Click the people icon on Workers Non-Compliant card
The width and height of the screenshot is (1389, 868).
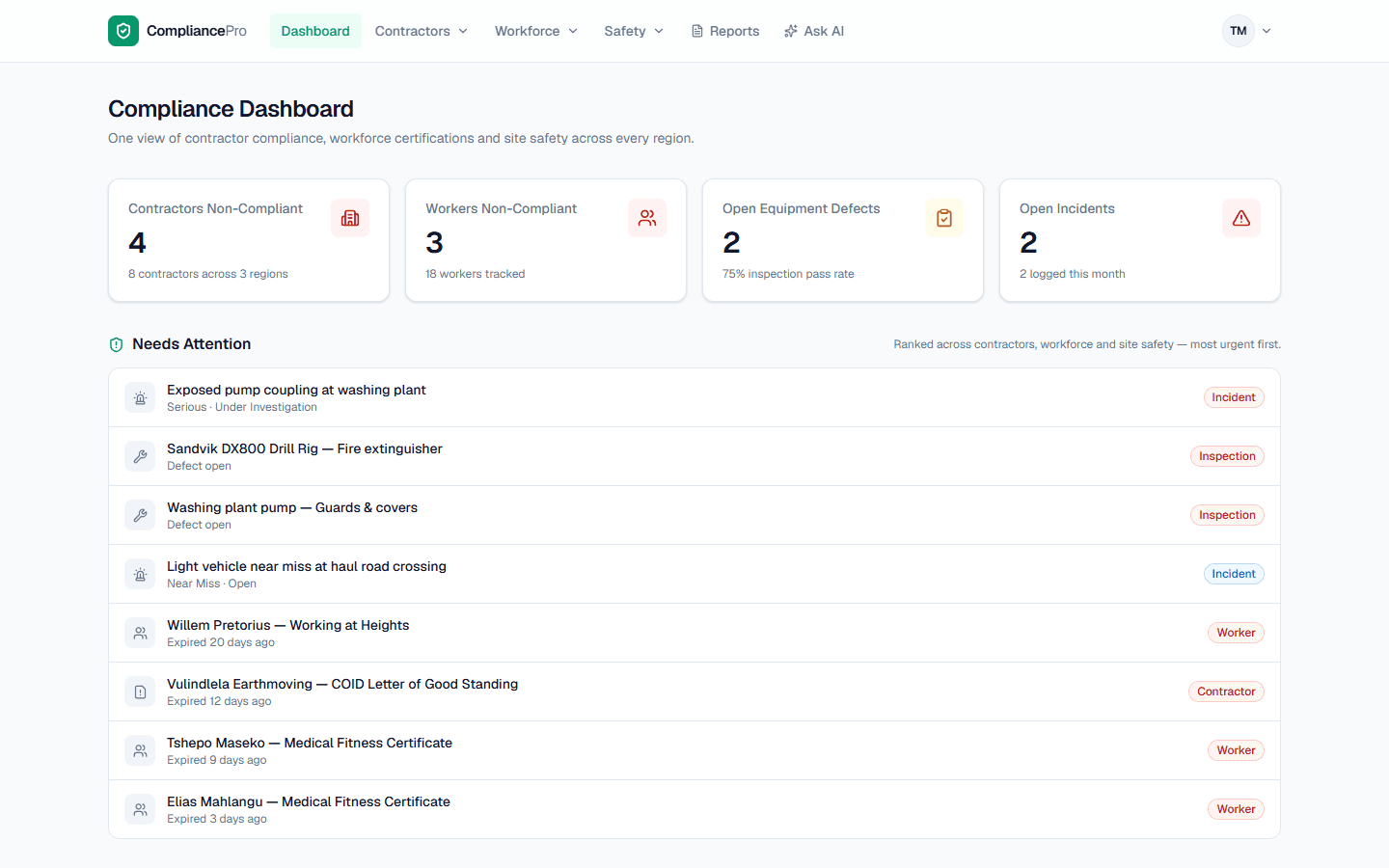tap(647, 218)
